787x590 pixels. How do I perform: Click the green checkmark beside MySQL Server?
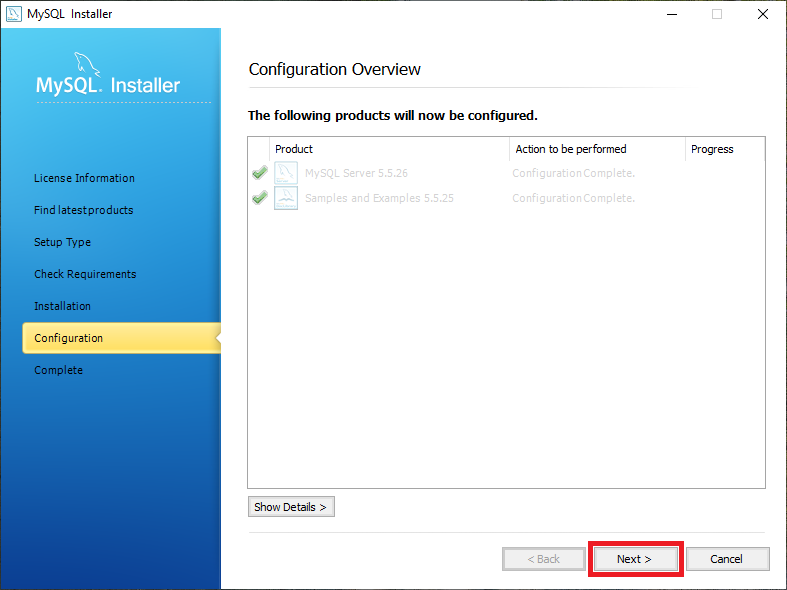tap(259, 173)
